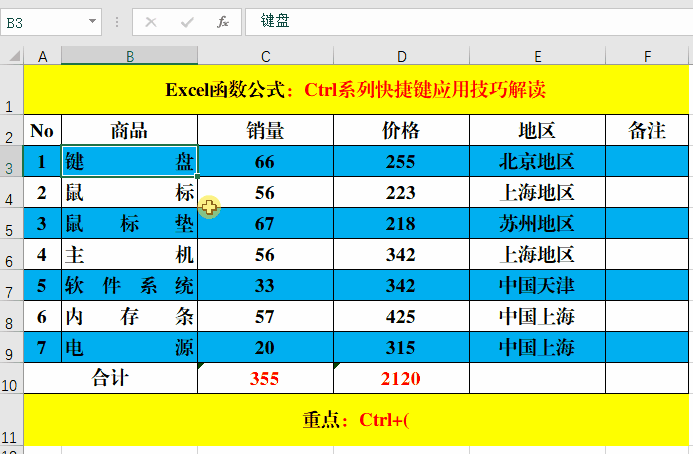
Task: Select row 10 header
Action: [11, 378]
